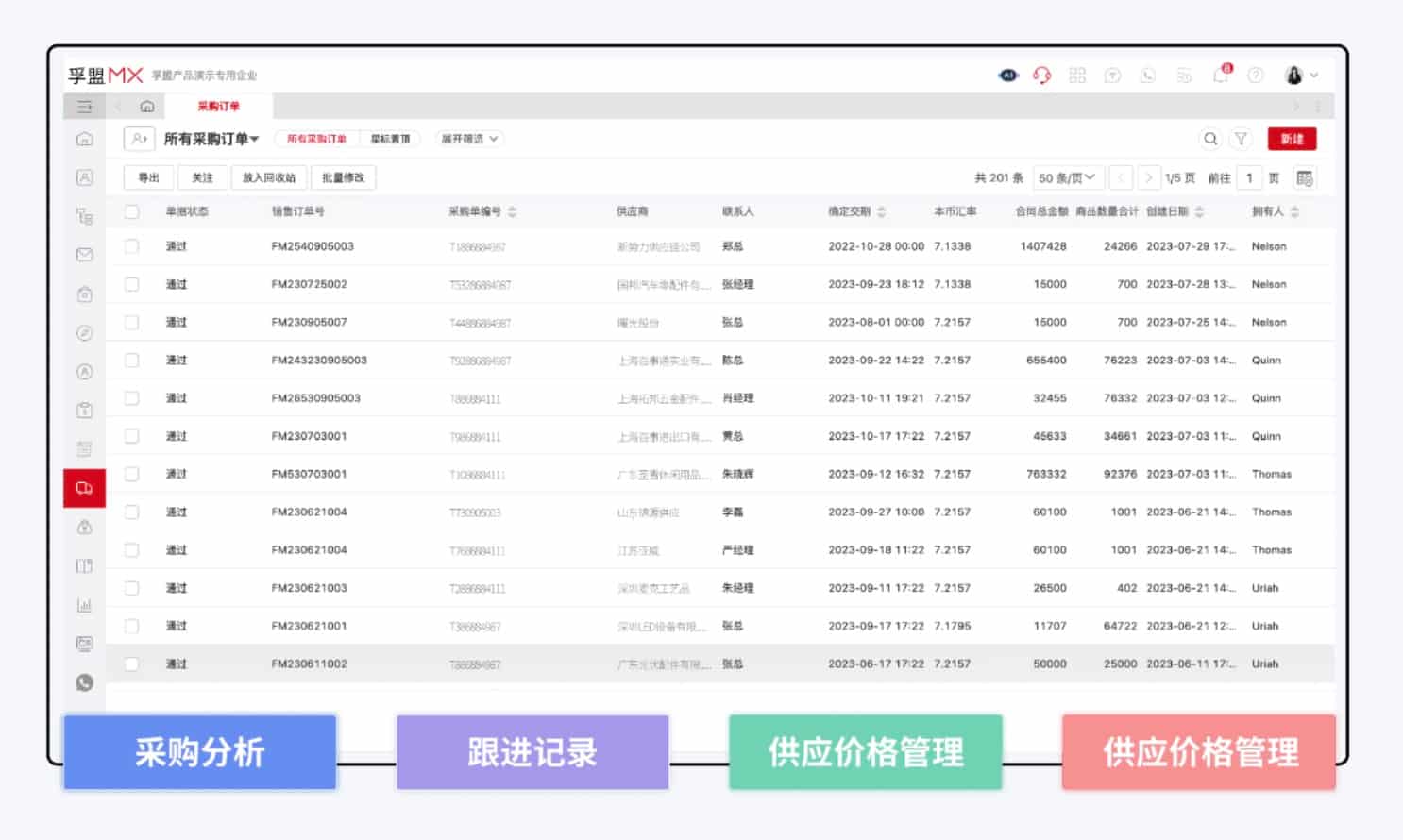Toggle the hamburger sidebar menu icon
The width and height of the screenshot is (1403, 840).
[x=84, y=107]
